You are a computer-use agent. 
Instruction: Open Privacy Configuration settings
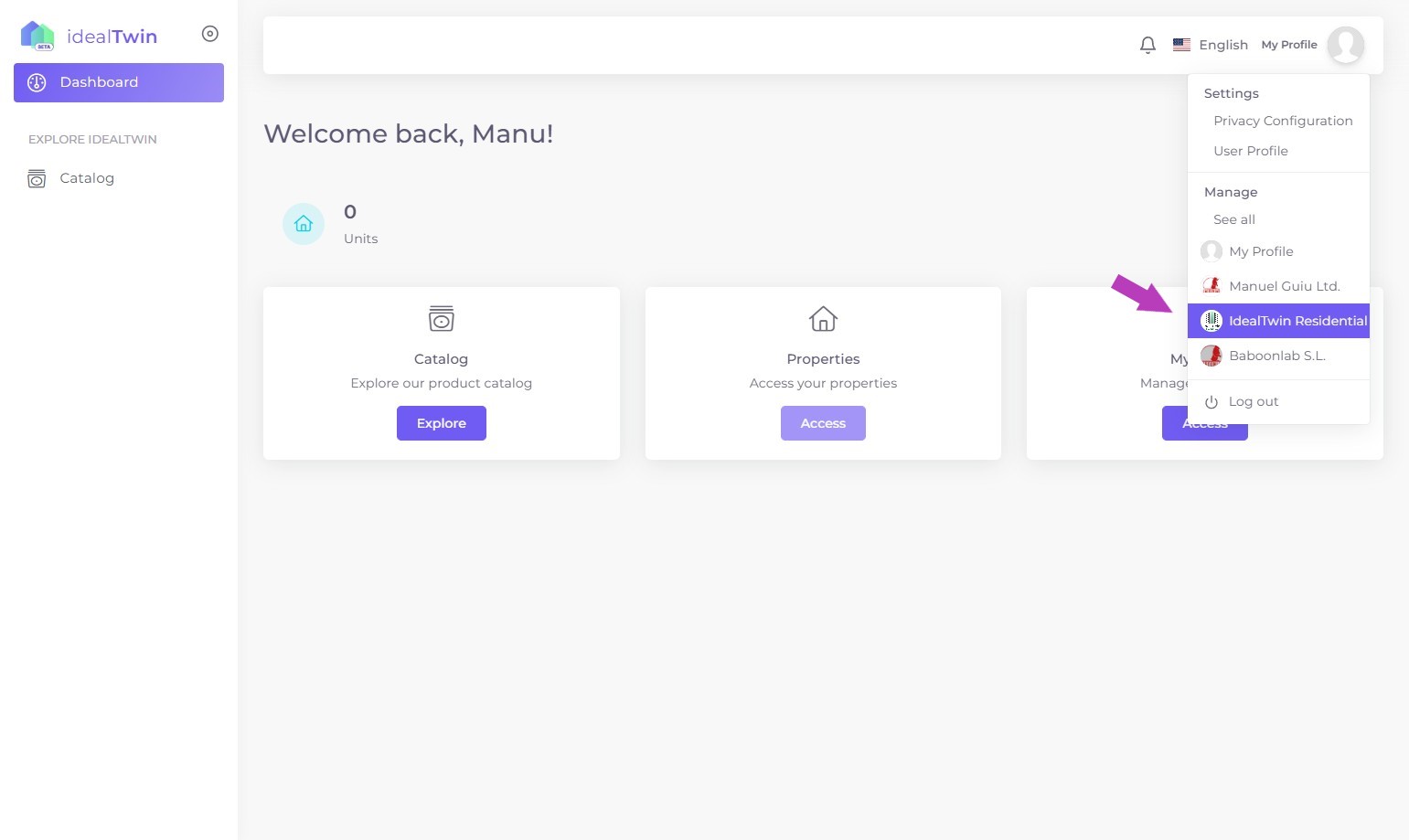coord(1282,121)
